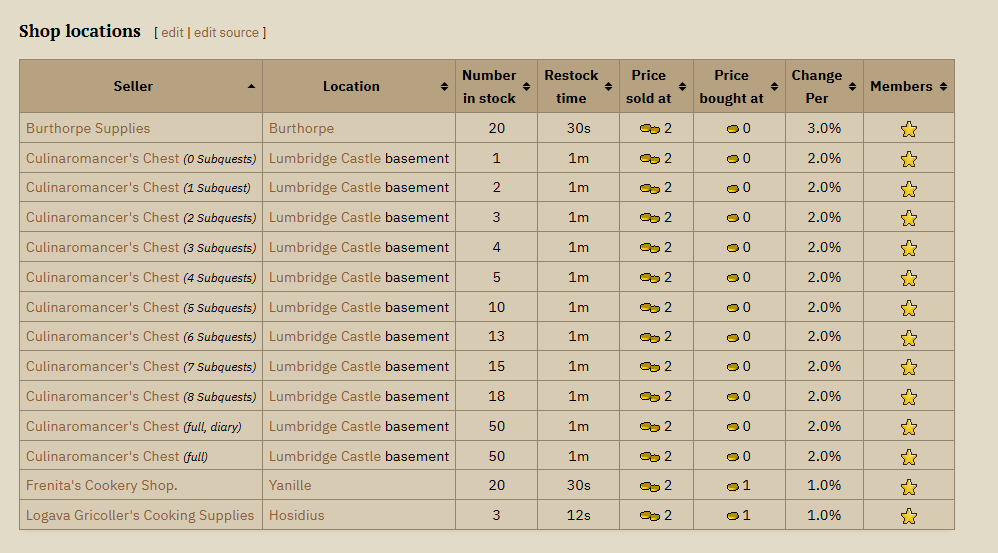Sort by Change Per column
Viewport: 998px width, 553px height.
click(824, 87)
